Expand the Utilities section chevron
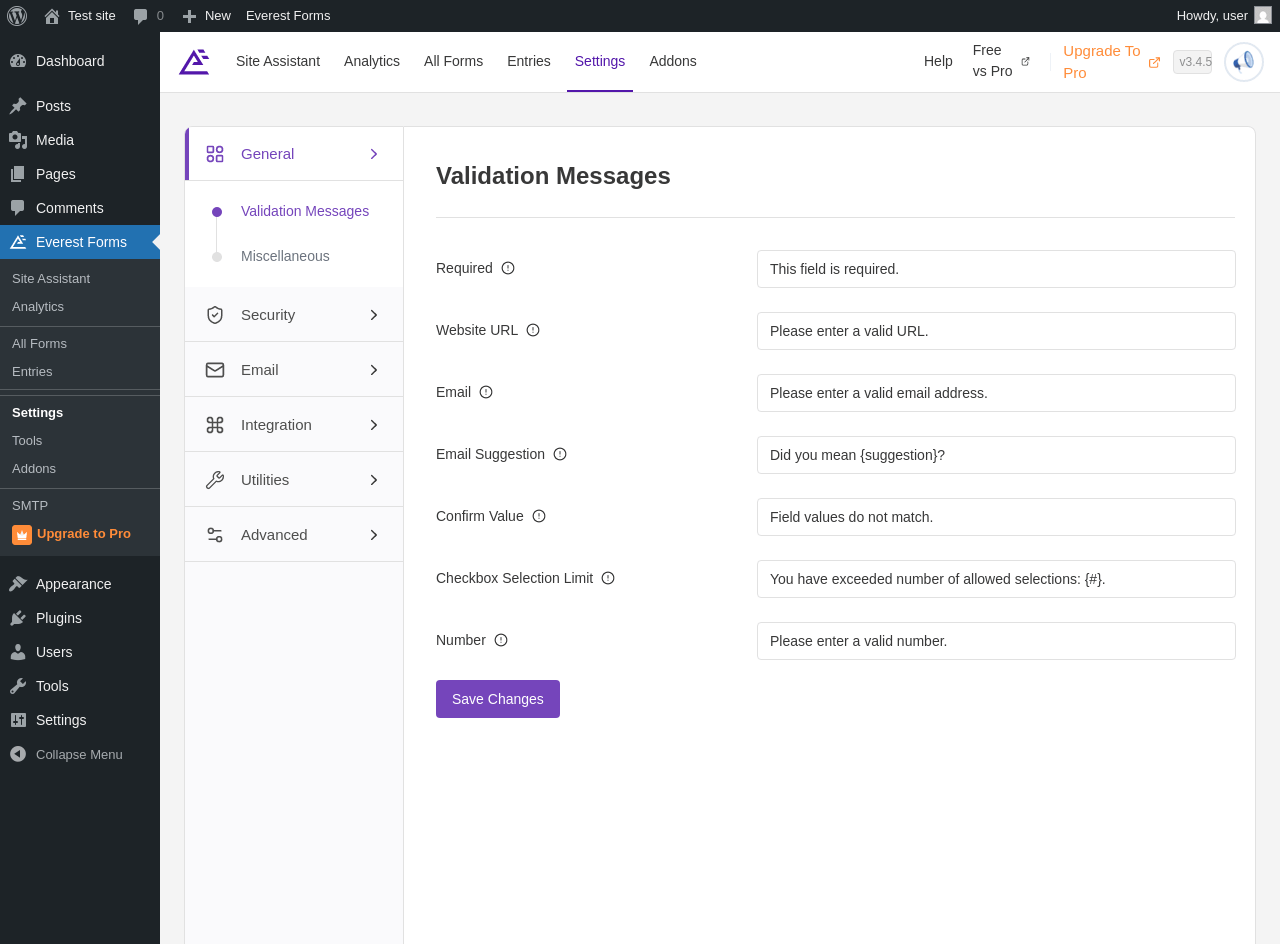 point(374,480)
